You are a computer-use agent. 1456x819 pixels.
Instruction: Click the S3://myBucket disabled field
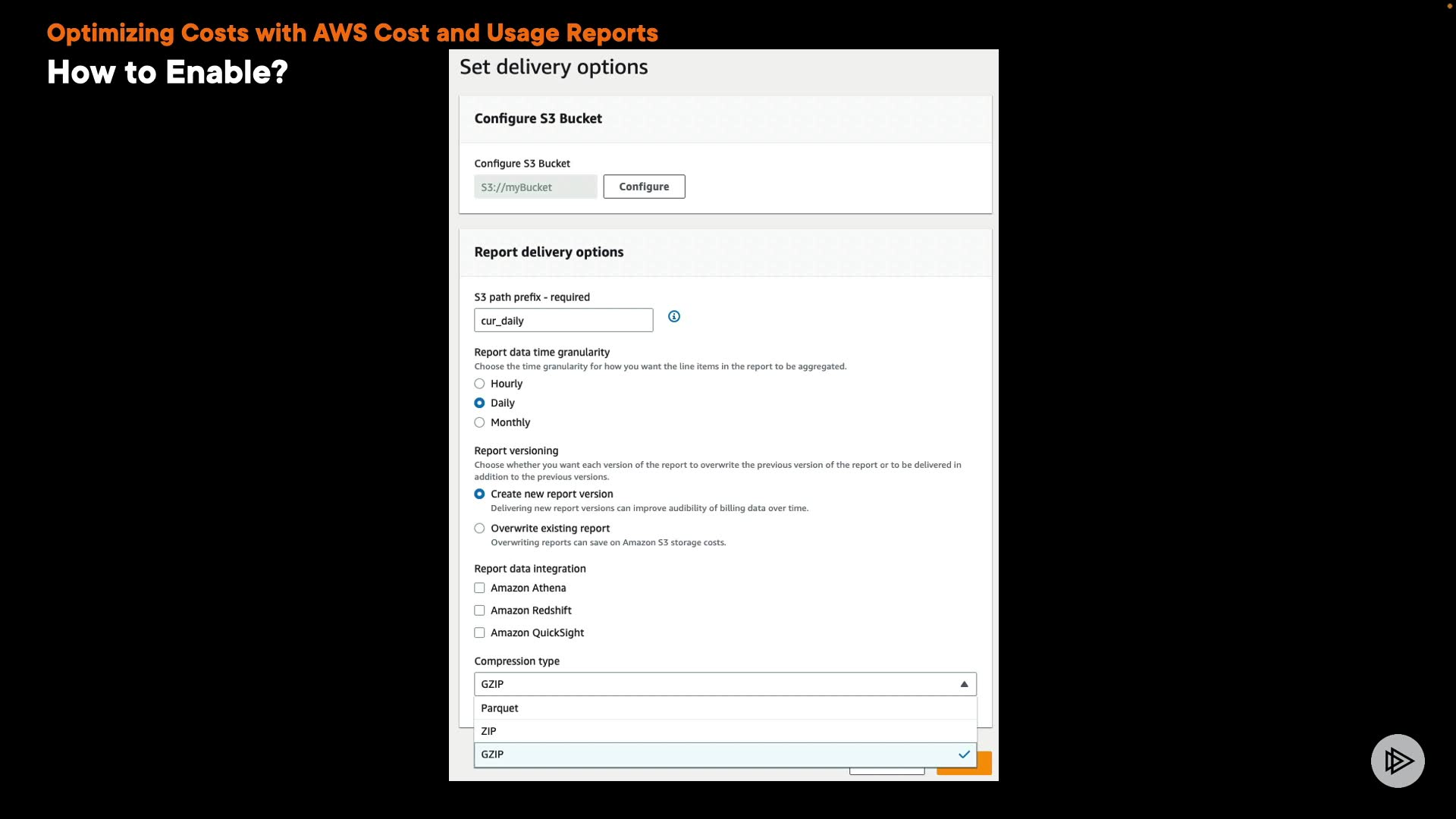pos(535,187)
